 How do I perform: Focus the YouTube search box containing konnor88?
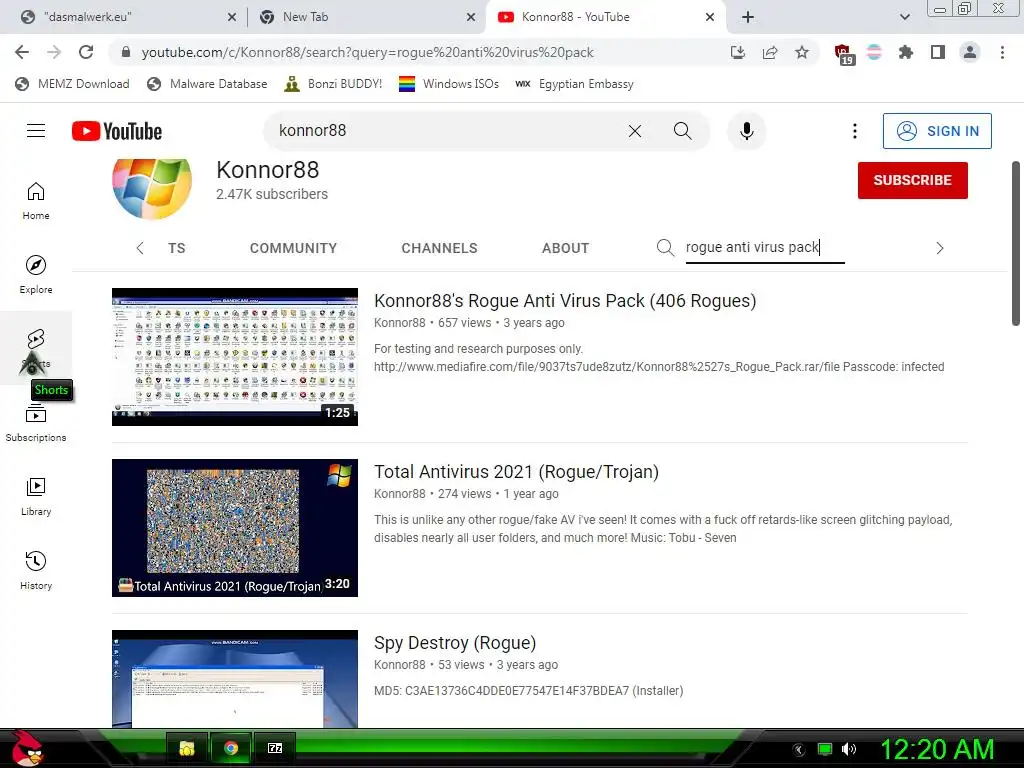[x=444, y=131]
